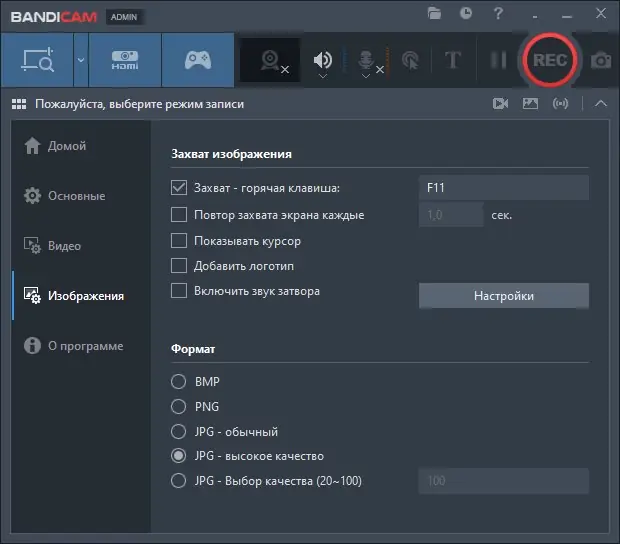Select the screen rectangle recording mode

[37, 60]
